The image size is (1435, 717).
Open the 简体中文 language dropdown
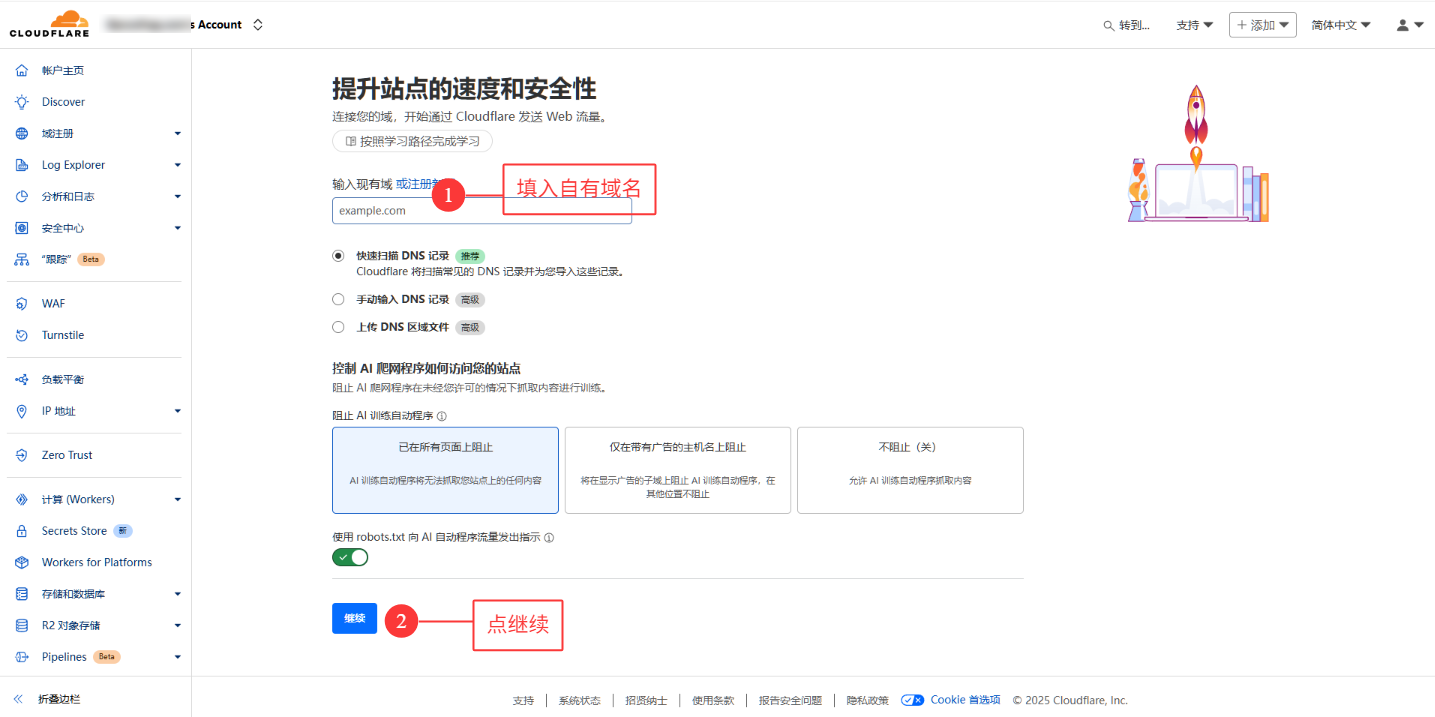point(1341,25)
